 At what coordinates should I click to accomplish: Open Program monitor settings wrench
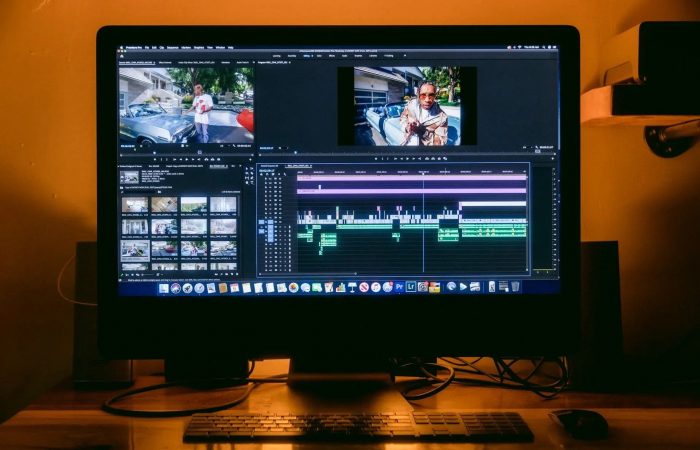click(x=537, y=147)
